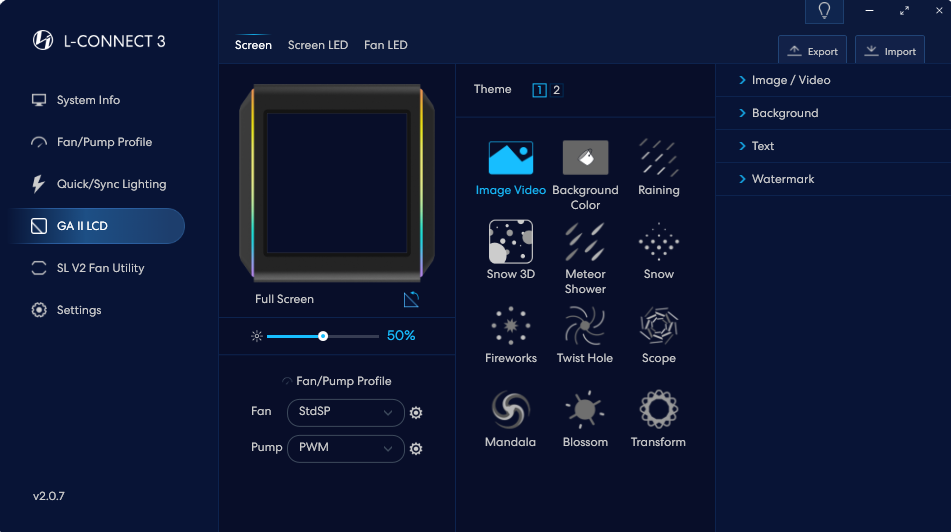Viewport: 951px width, 532px height.
Task: Apply the Mandala effect
Action: (x=511, y=409)
